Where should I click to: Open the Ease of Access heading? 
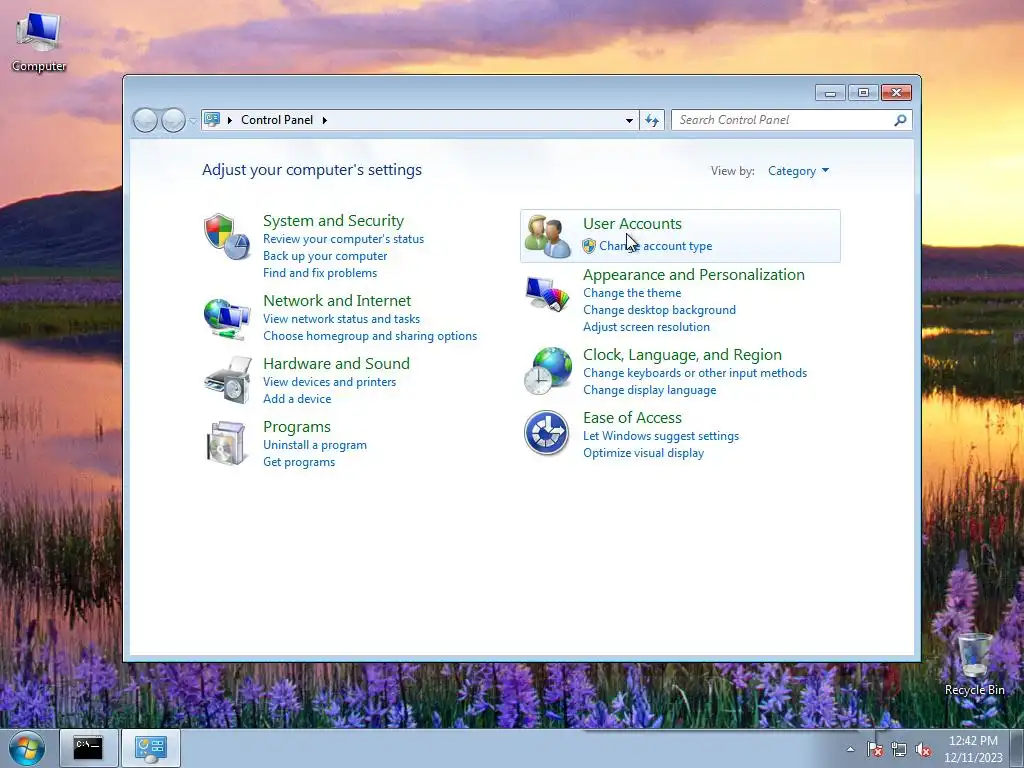click(x=632, y=417)
